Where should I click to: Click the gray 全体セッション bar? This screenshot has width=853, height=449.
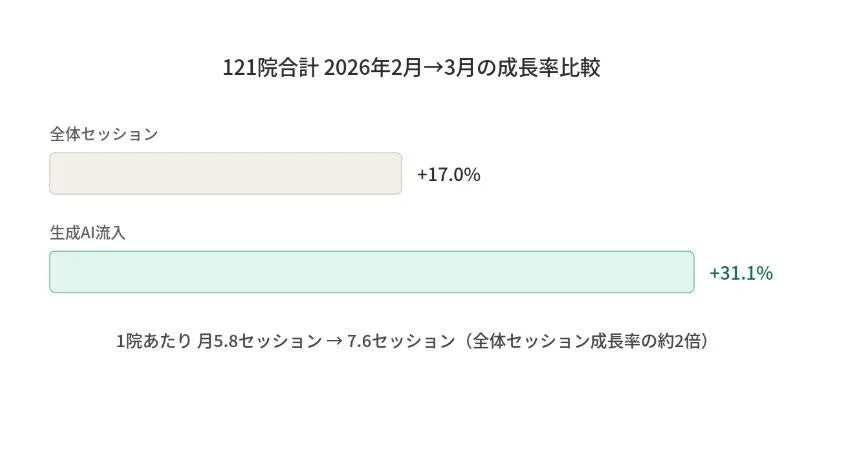tap(225, 173)
